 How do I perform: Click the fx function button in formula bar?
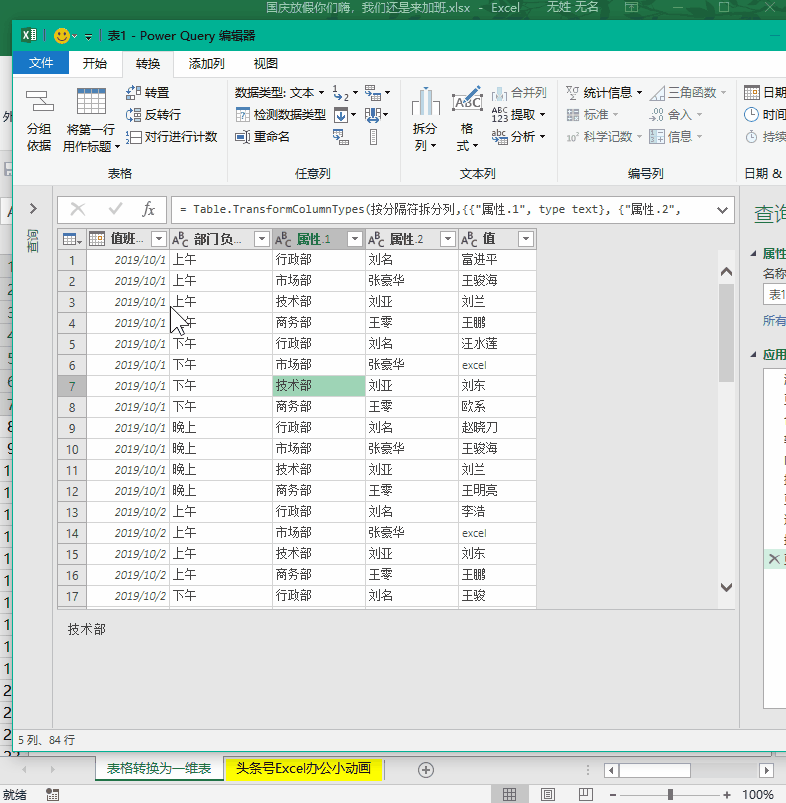[x=148, y=209]
